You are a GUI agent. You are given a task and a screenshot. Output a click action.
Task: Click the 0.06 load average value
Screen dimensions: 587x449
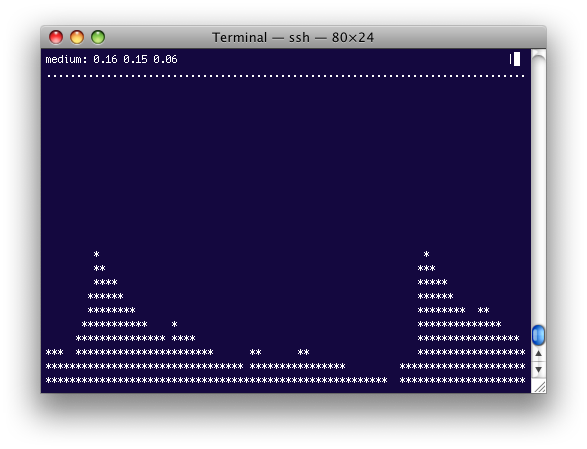point(165,59)
